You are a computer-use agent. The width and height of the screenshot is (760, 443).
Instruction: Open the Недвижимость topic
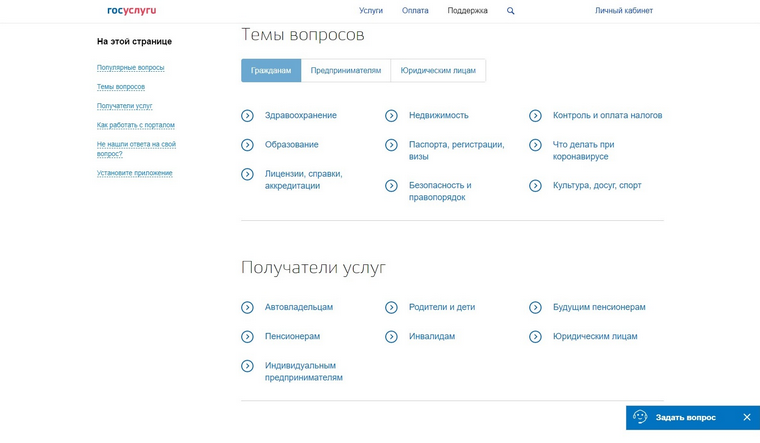coord(439,115)
